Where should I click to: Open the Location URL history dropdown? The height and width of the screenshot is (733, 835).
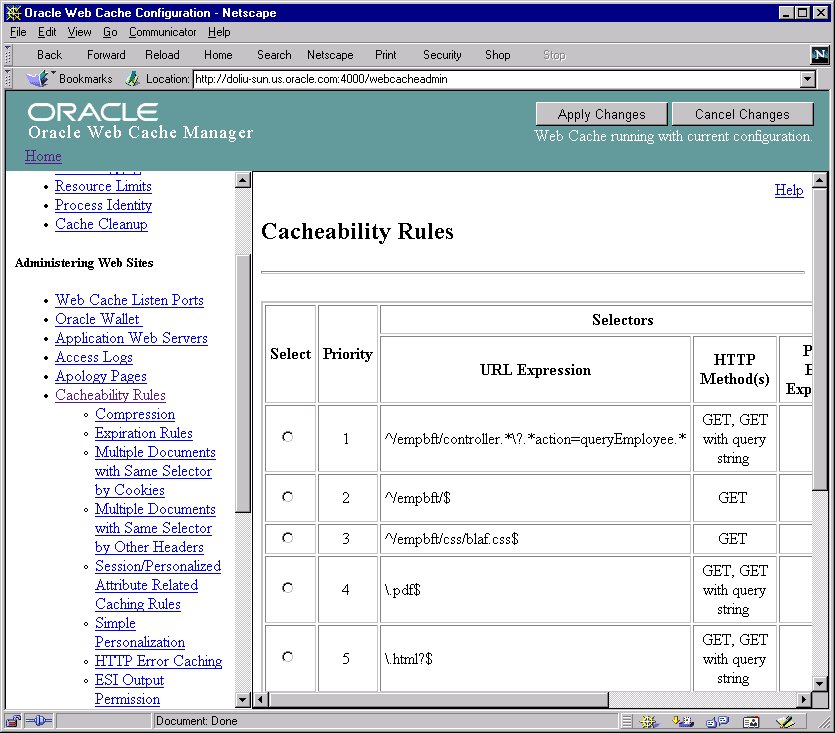[x=808, y=79]
